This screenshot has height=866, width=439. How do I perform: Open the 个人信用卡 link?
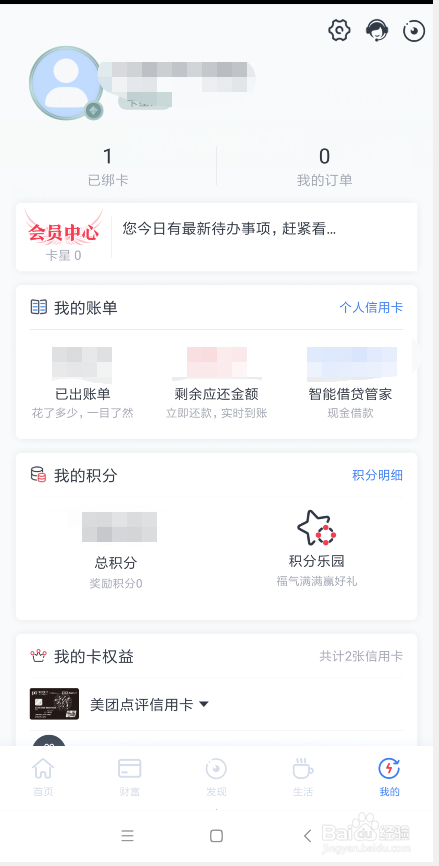click(x=371, y=308)
